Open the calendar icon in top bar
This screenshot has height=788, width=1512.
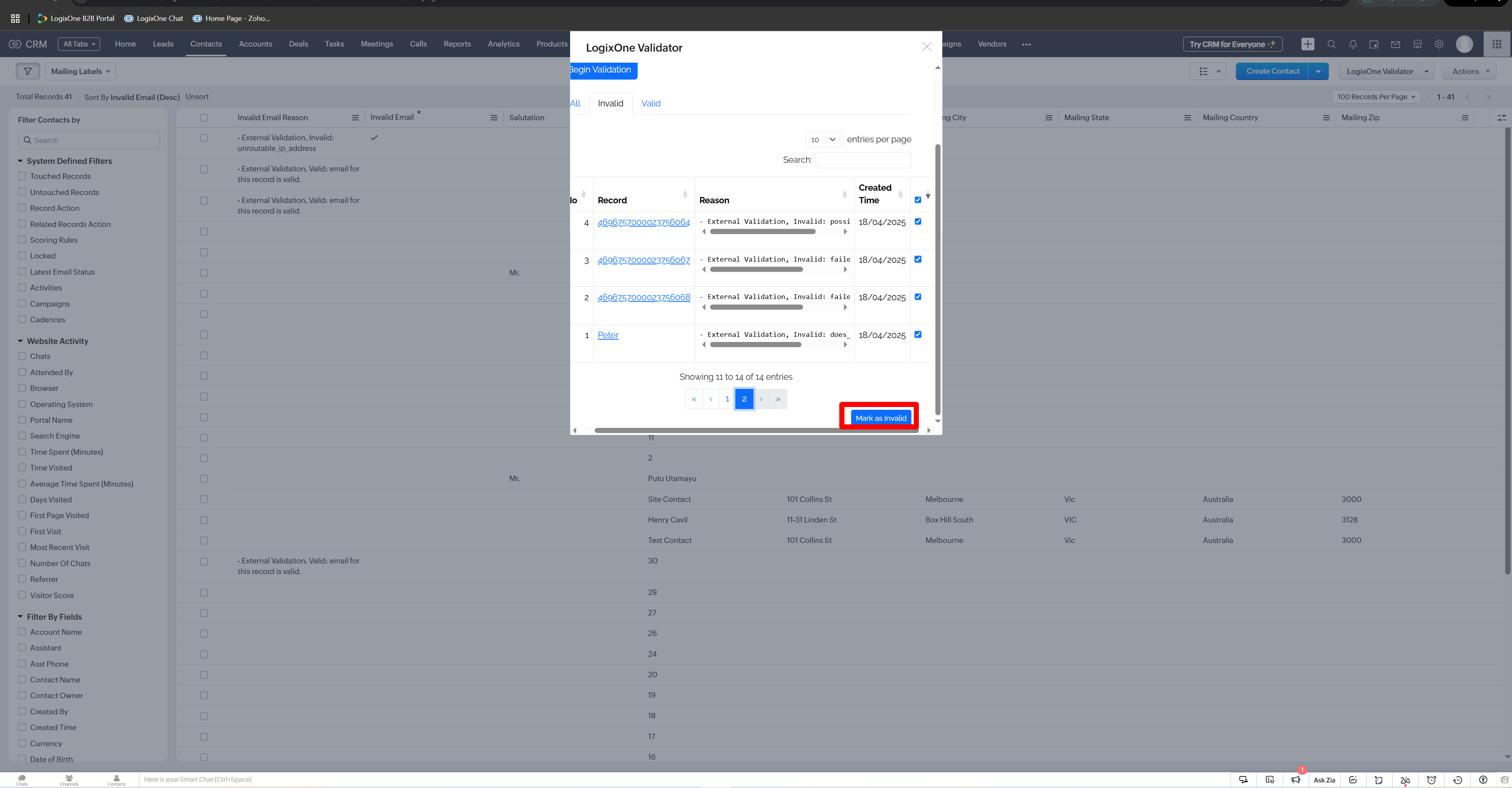click(1373, 44)
